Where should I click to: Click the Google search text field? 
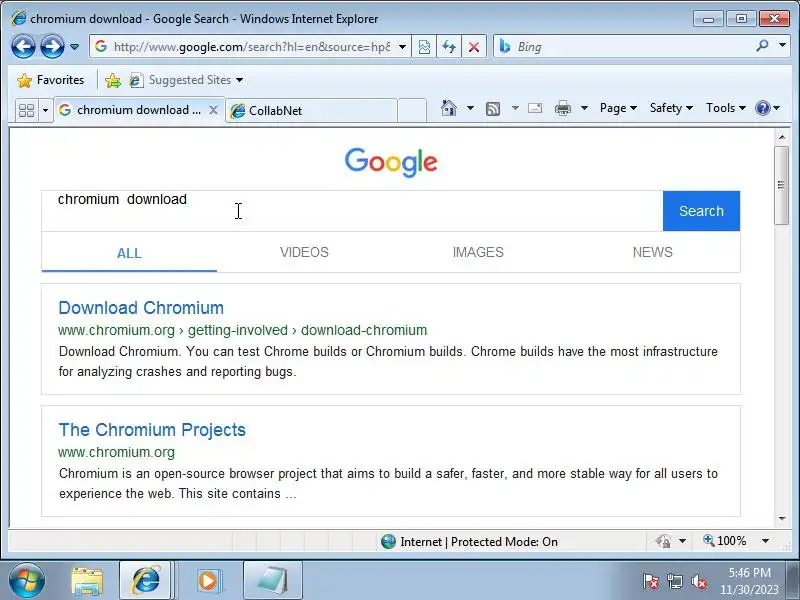[x=352, y=211]
